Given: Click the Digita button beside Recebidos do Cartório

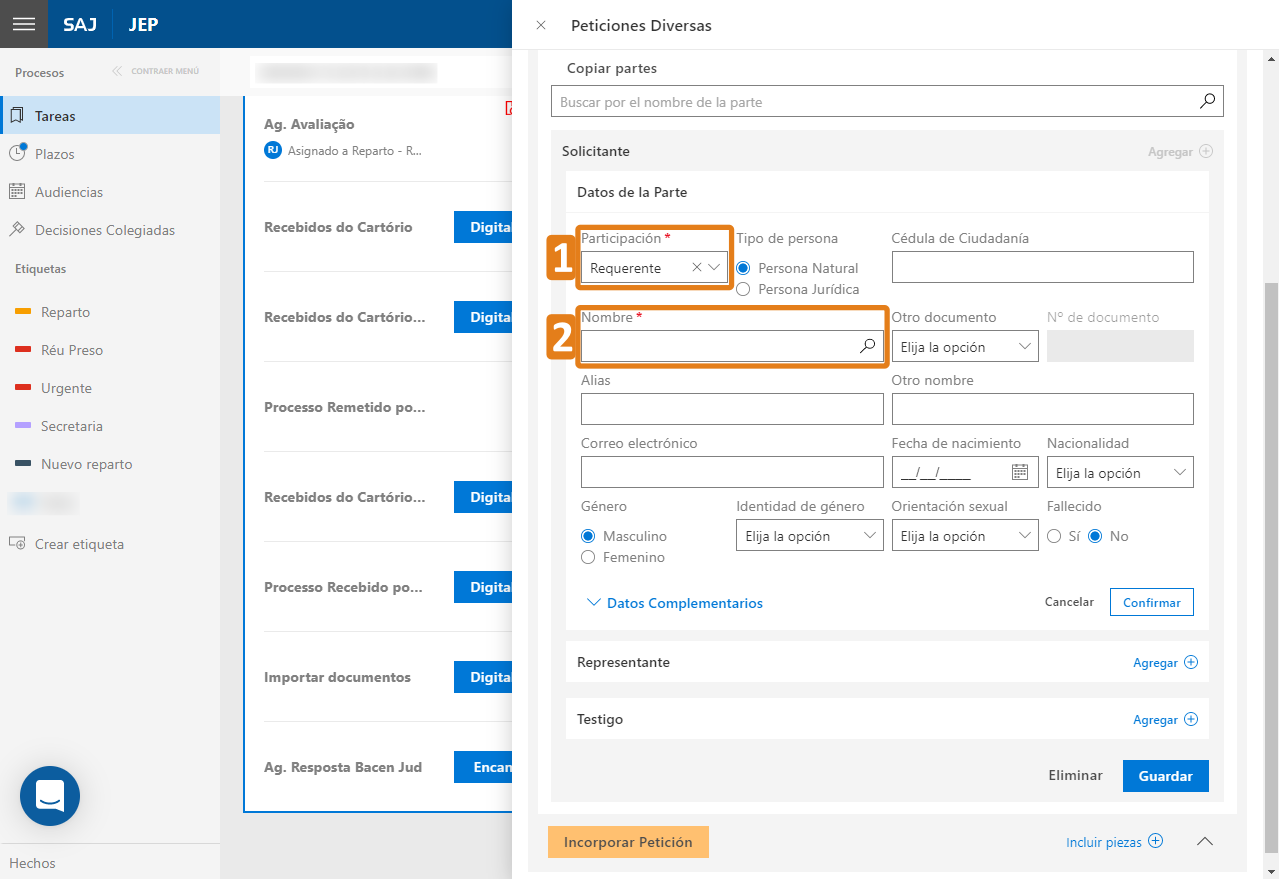Looking at the screenshot, I should click(x=484, y=227).
